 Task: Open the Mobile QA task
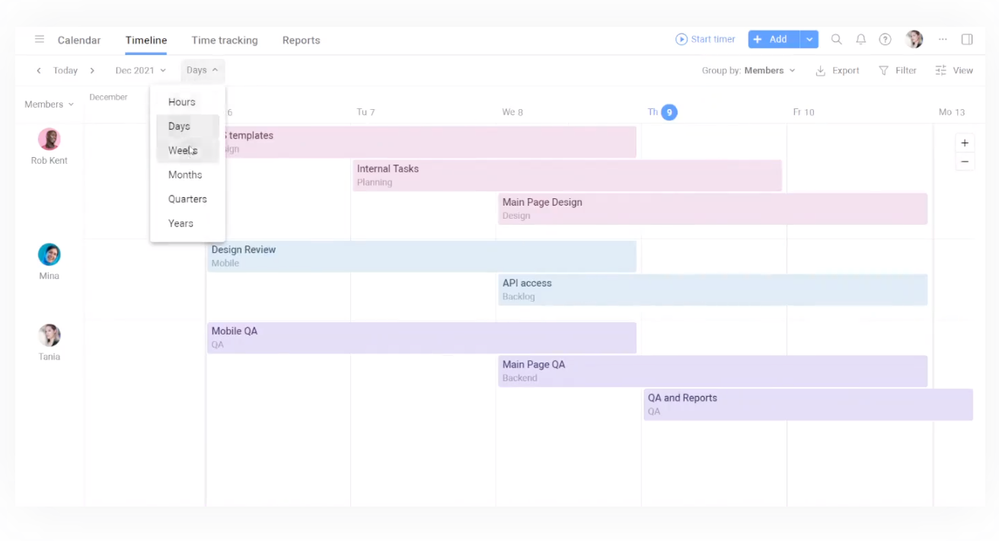(421, 338)
